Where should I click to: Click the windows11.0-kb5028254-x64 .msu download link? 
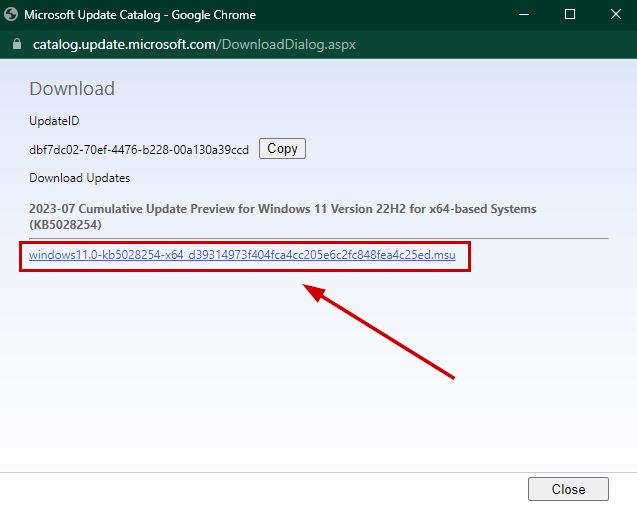[242, 255]
